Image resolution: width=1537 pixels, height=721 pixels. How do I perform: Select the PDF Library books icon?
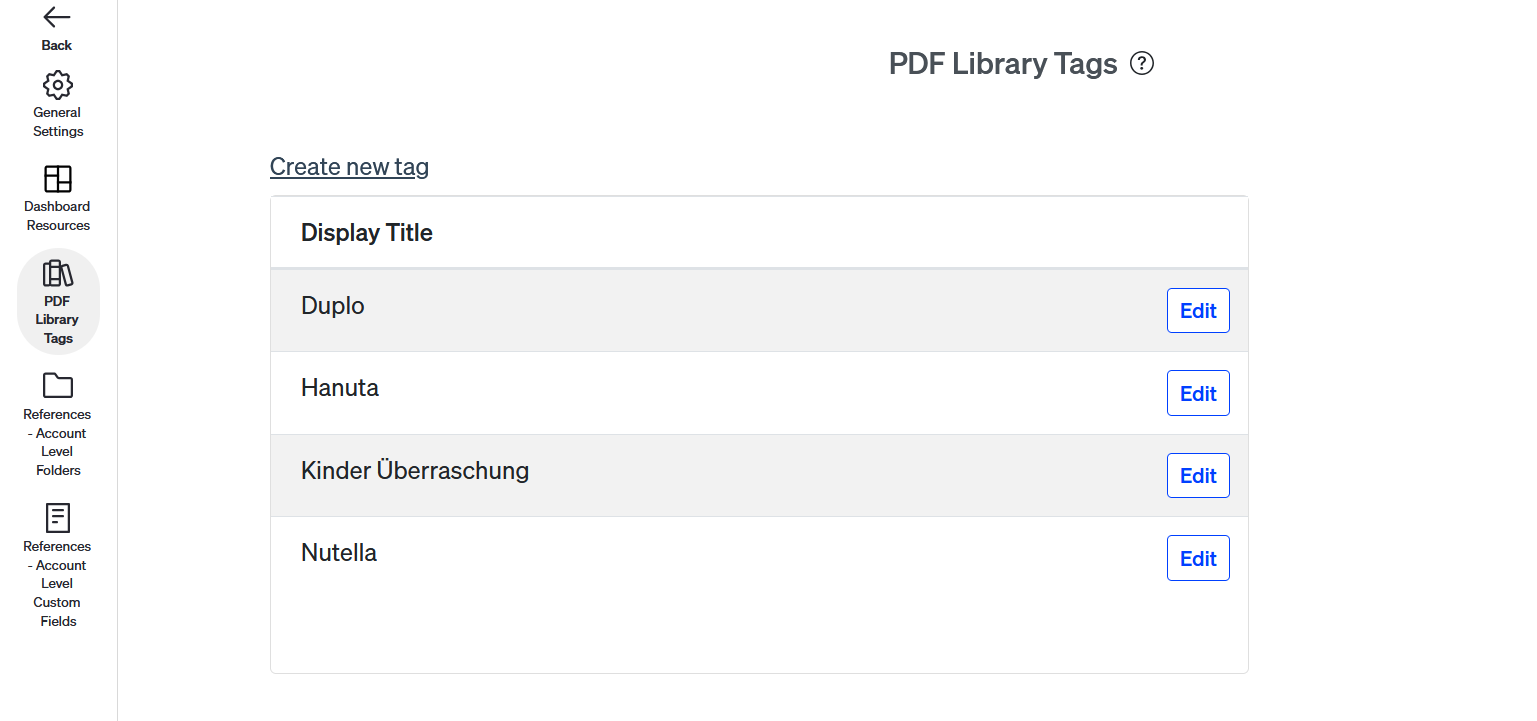pyautogui.click(x=58, y=273)
